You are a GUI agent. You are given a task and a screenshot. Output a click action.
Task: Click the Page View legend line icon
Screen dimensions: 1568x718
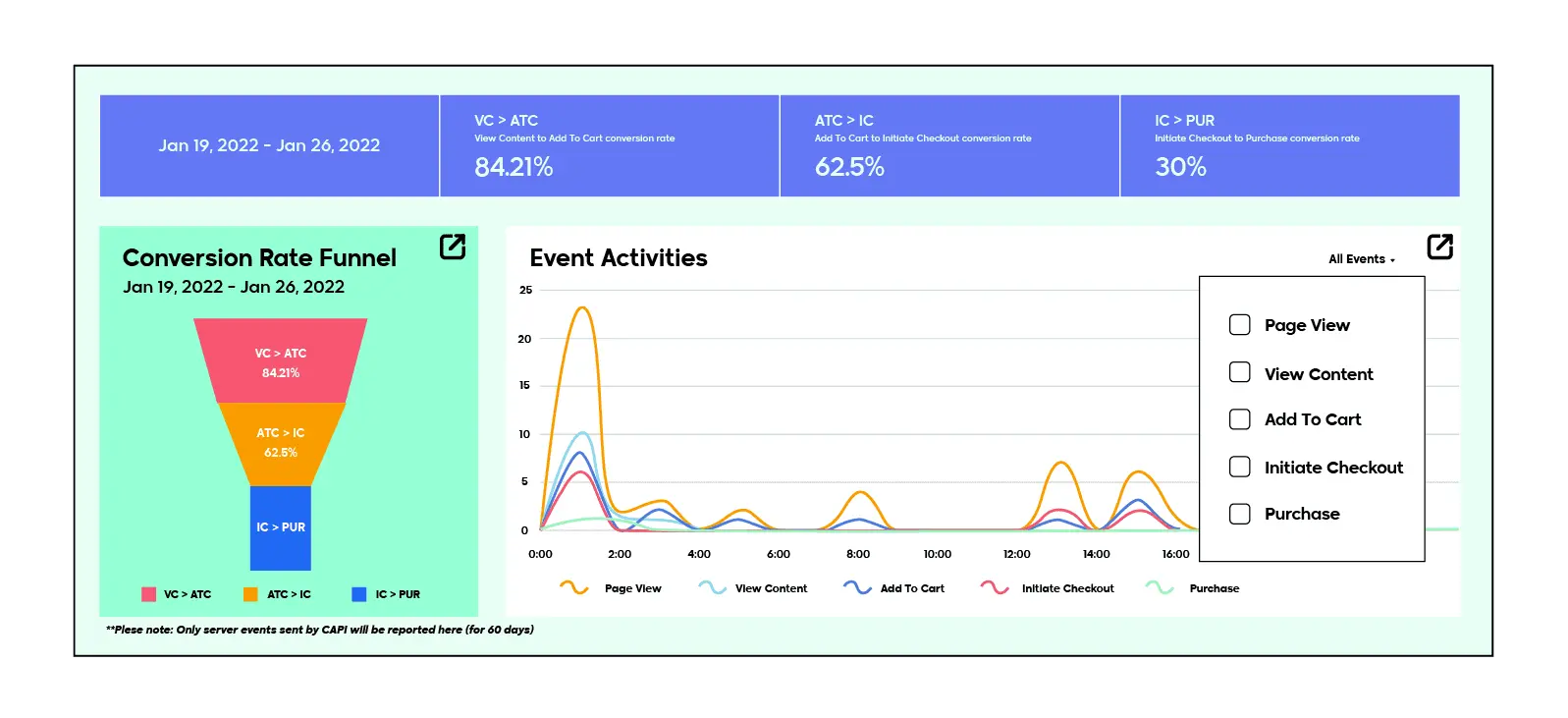coord(573,588)
